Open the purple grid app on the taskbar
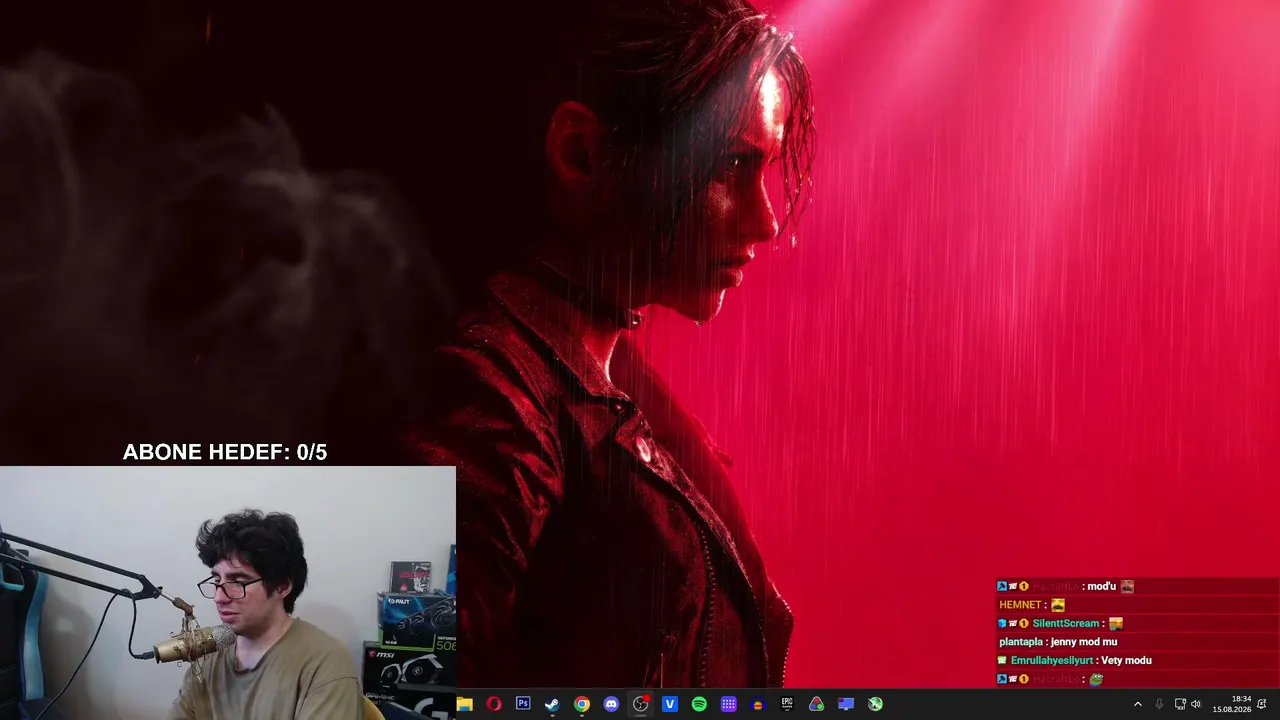 coord(729,704)
